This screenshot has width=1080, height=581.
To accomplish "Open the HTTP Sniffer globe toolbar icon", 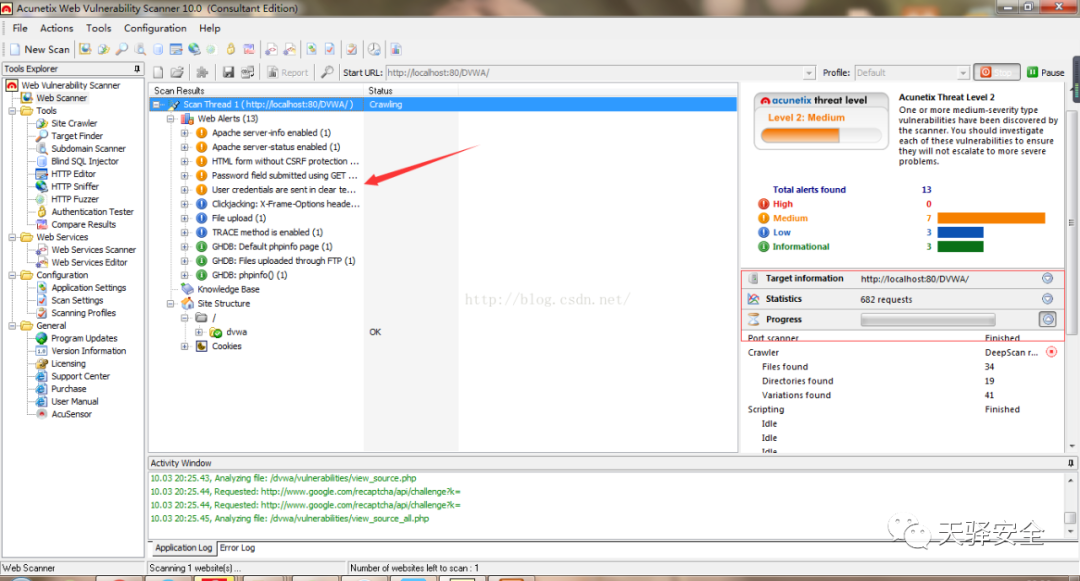I will (194, 49).
